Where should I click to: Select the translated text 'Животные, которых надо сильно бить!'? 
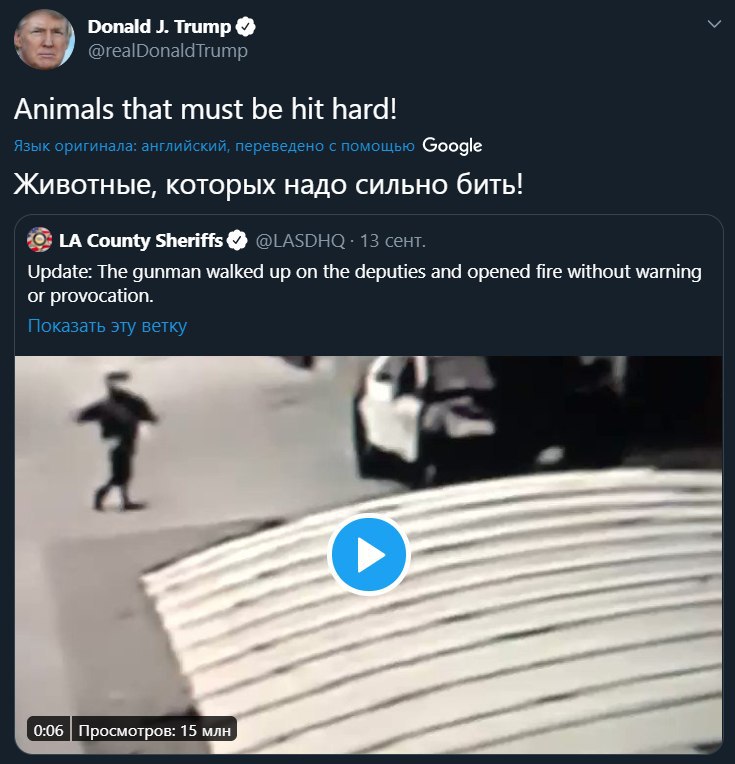pyautogui.click(x=268, y=185)
